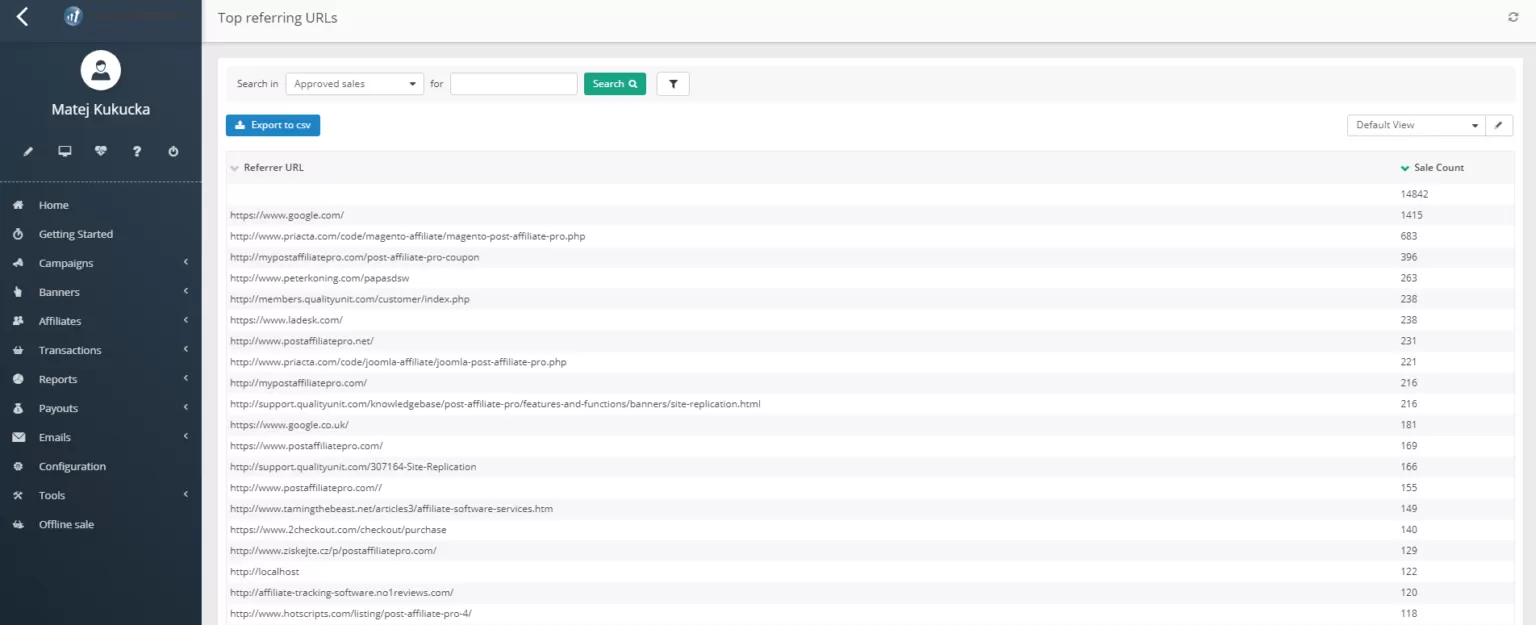
Task: Edit Default View using the pencil icon
Action: 1498,125
